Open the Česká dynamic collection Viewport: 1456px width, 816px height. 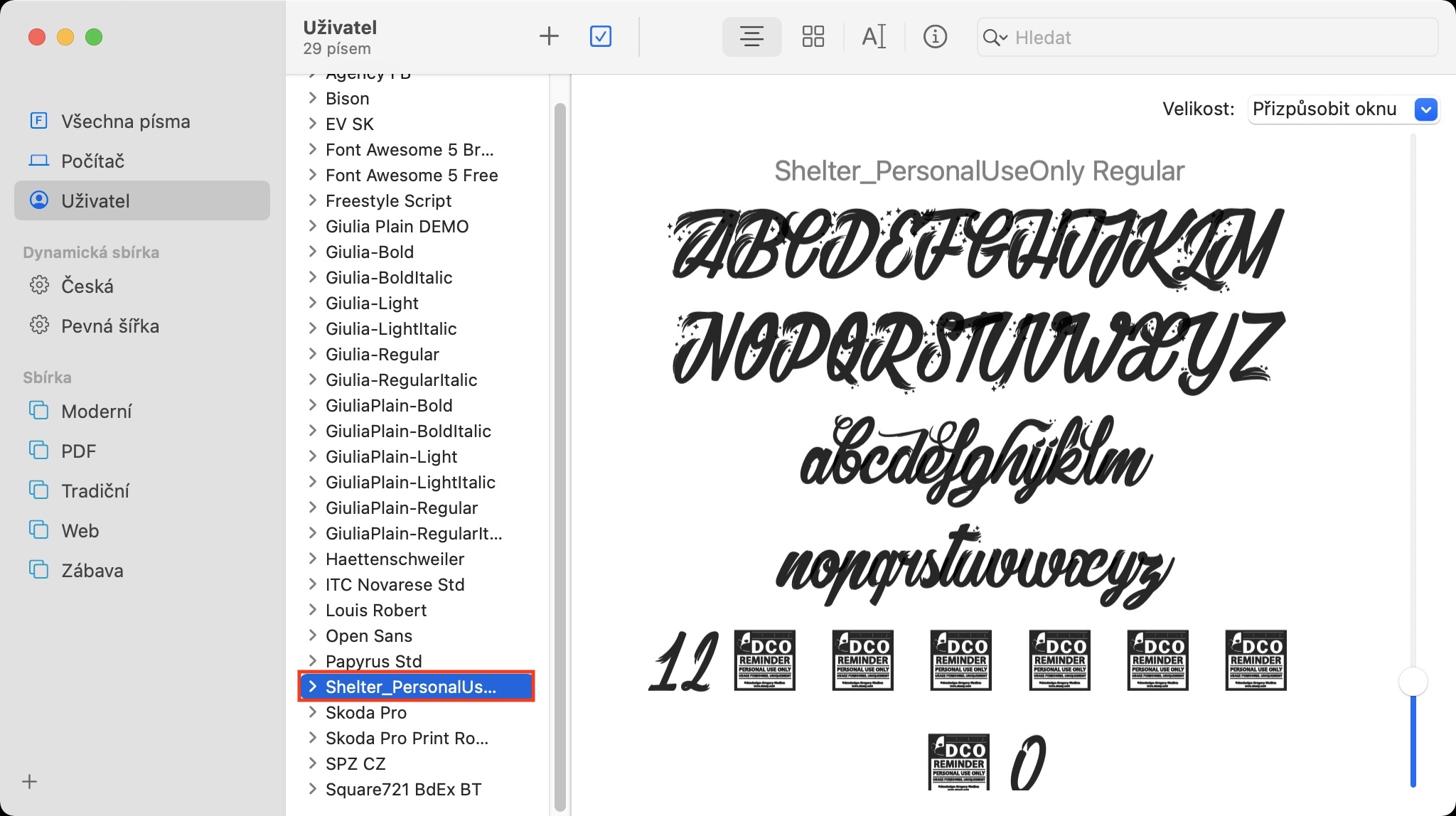(87, 286)
